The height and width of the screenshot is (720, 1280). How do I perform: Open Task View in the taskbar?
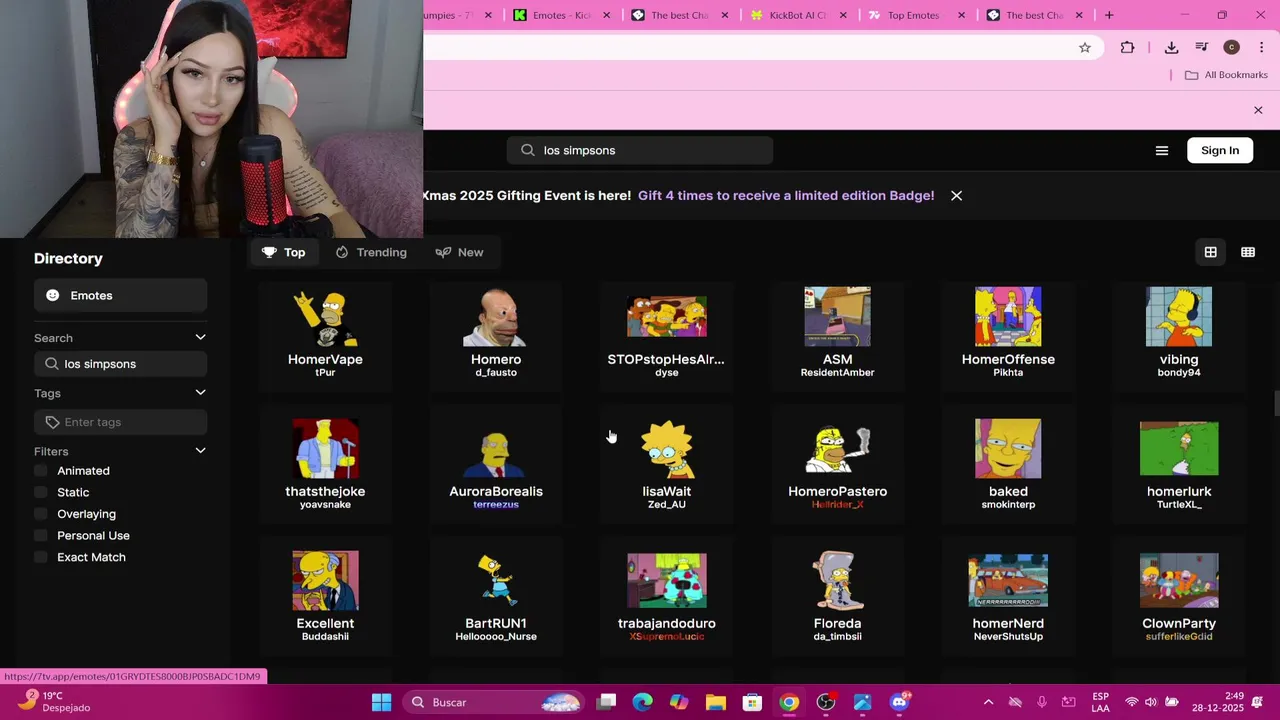click(x=607, y=702)
